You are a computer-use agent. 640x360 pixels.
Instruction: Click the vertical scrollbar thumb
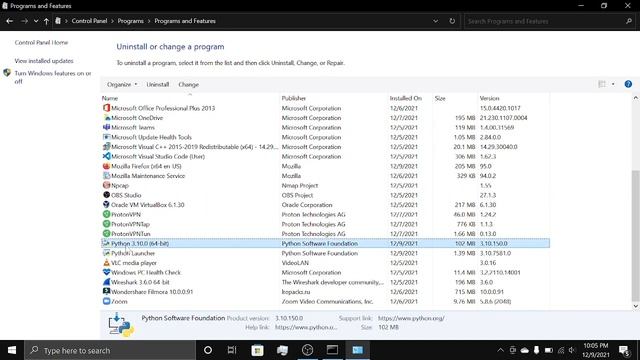(x=635, y=236)
